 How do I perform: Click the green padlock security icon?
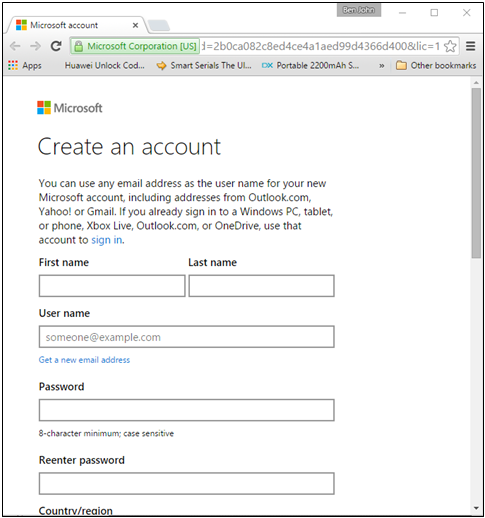pos(78,46)
